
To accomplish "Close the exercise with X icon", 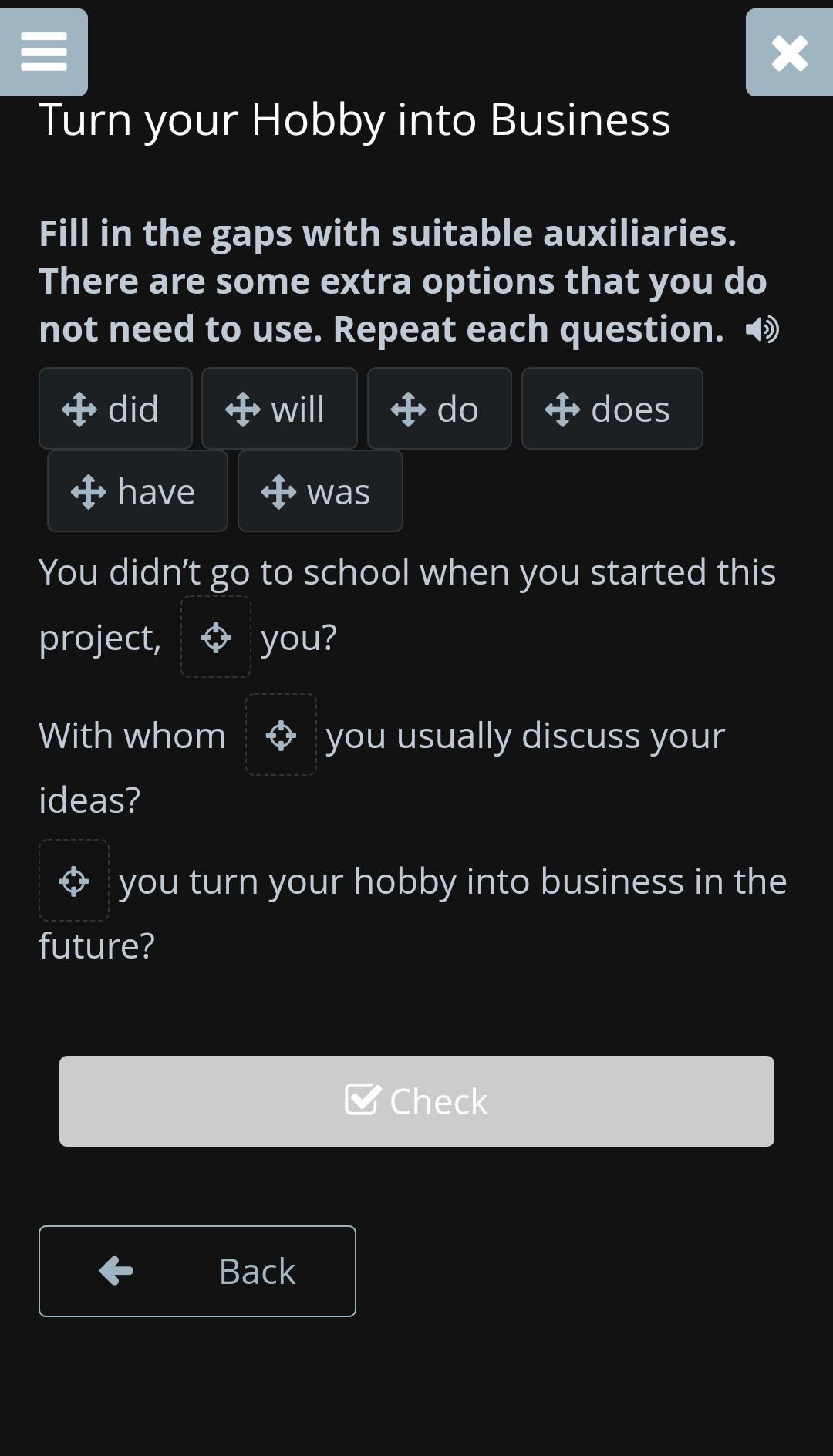I will click(x=789, y=53).
